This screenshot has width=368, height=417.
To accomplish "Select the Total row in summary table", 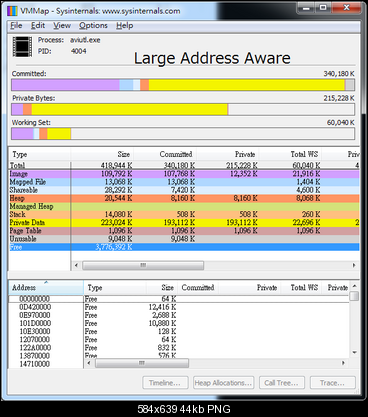I will click(184, 165).
